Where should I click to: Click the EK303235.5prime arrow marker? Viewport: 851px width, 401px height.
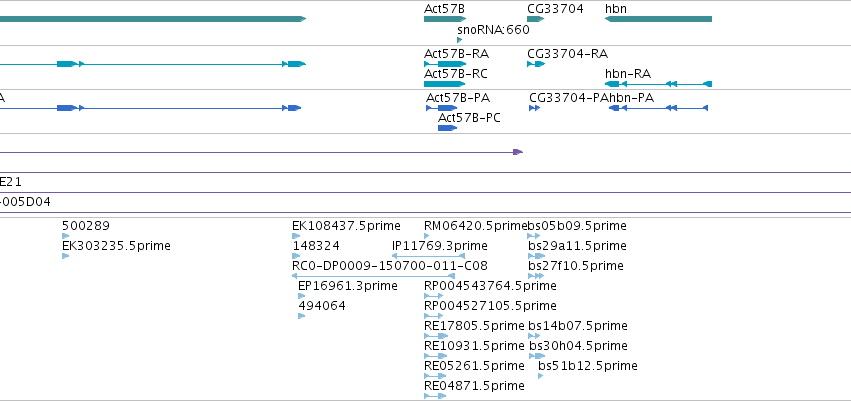point(66,256)
